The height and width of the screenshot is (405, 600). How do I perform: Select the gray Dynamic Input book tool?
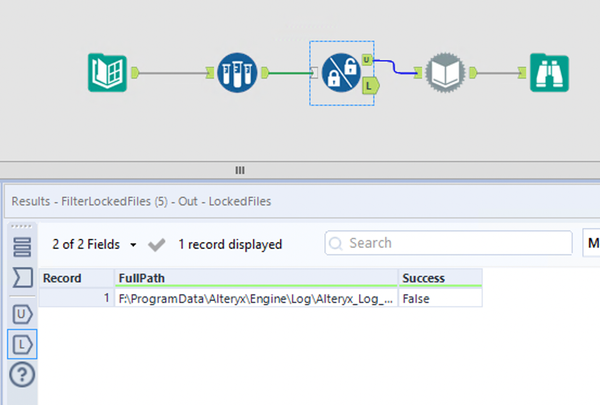click(x=445, y=72)
